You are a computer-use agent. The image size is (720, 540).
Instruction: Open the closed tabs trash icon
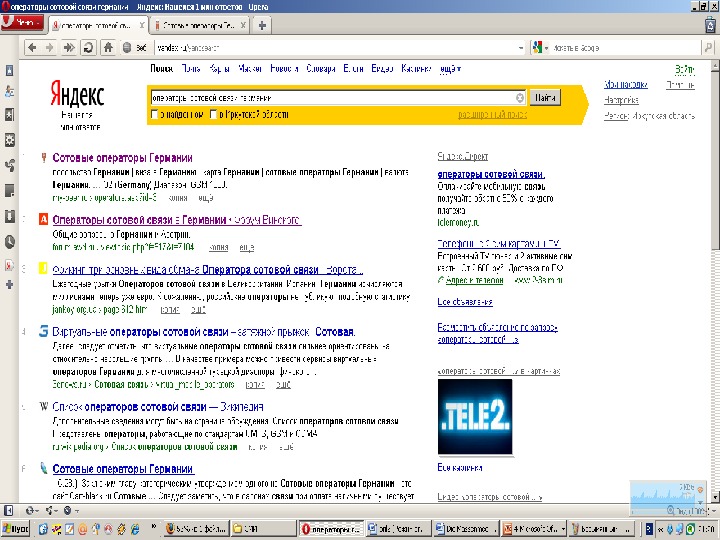pyautogui.click(x=711, y=24)
